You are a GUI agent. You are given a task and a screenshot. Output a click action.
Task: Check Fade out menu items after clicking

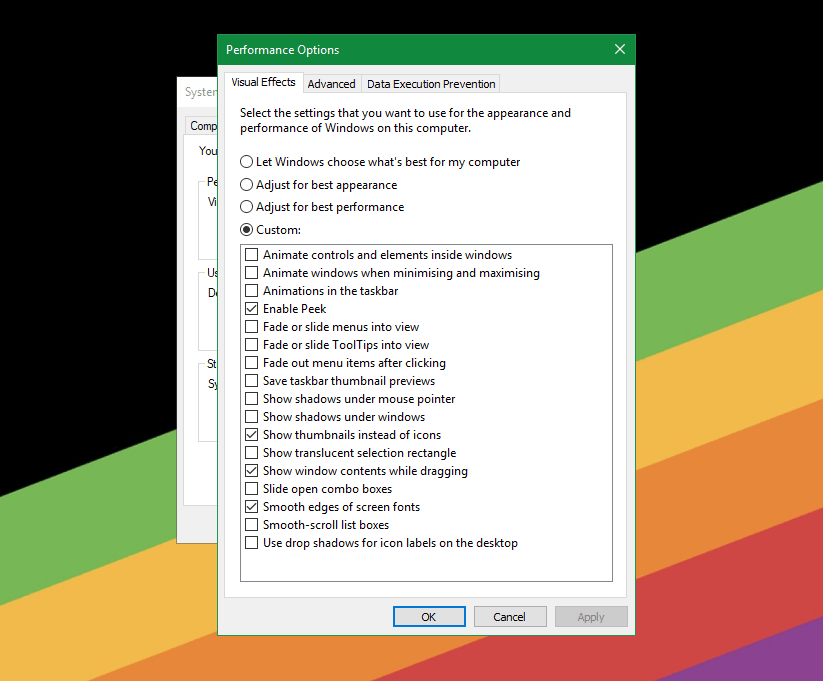point(251,363)
